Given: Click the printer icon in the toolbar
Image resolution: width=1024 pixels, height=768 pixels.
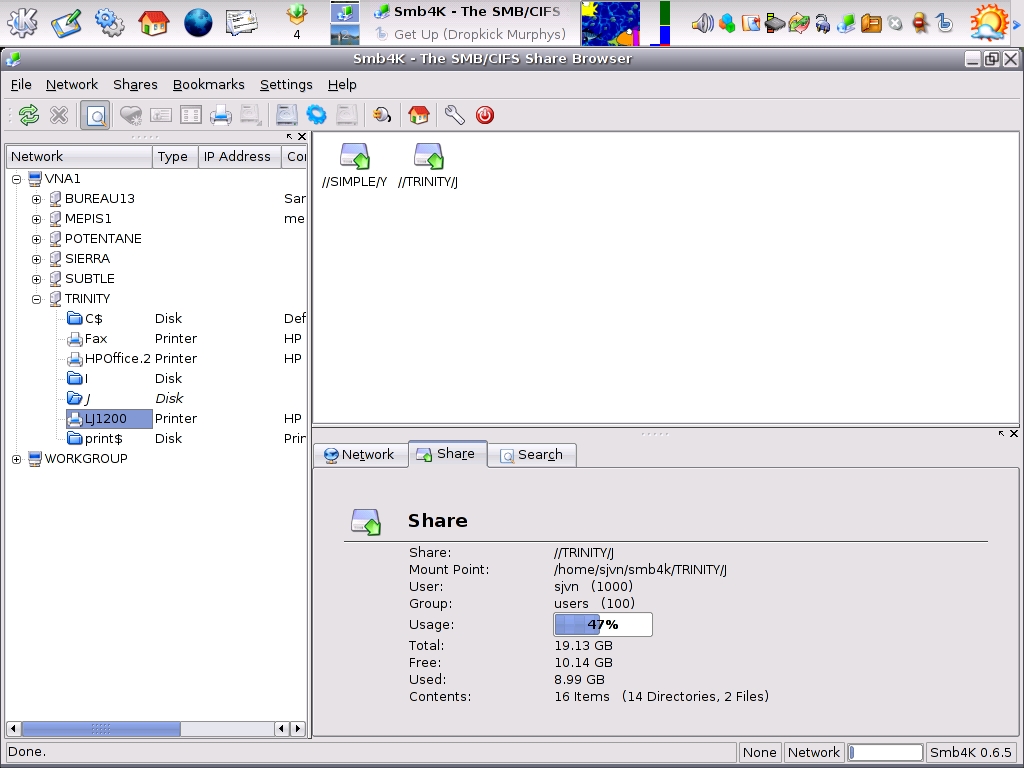Looking at the screenshot, I should click(221, 115).
